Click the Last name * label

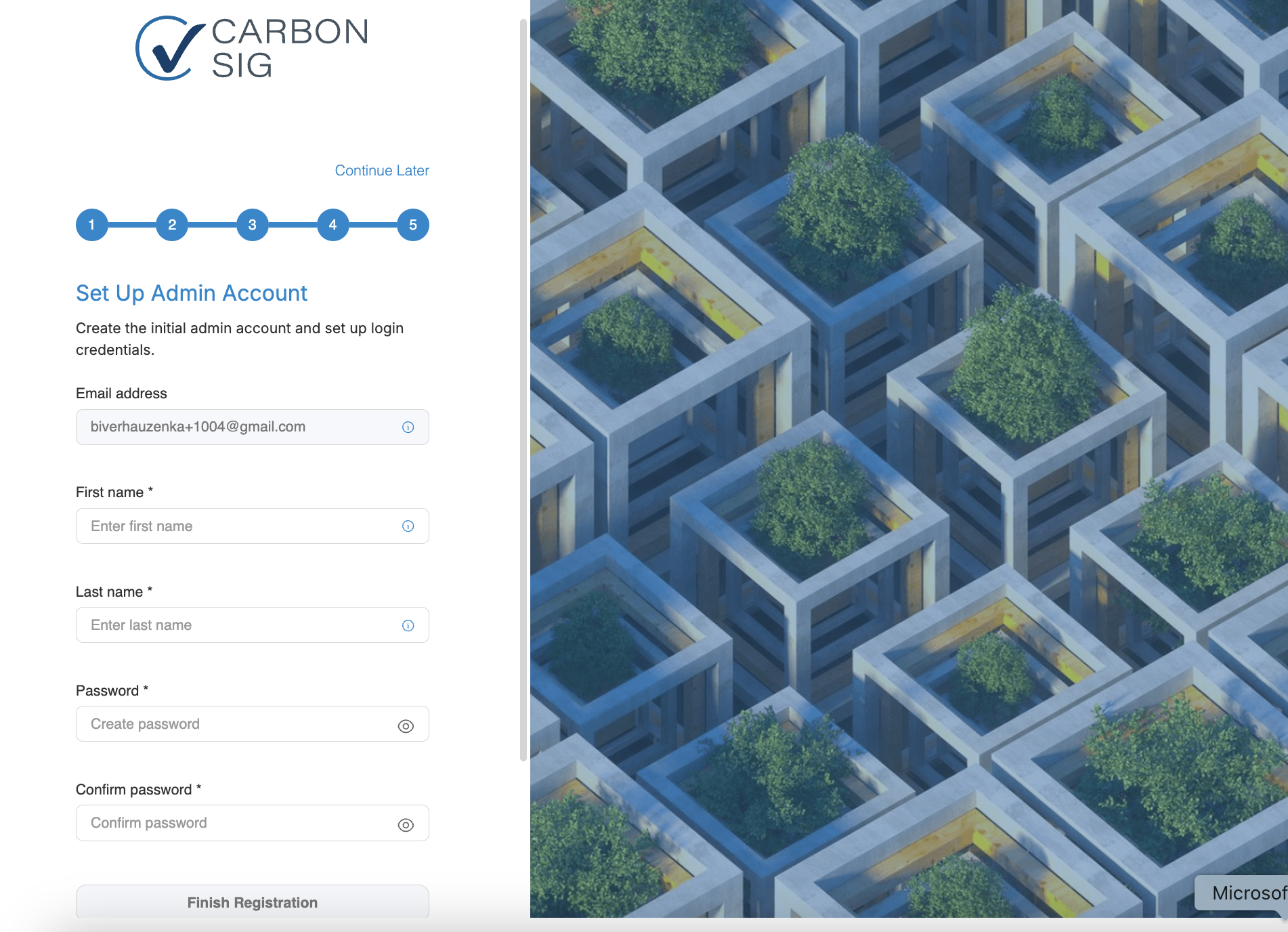(114, 592)
